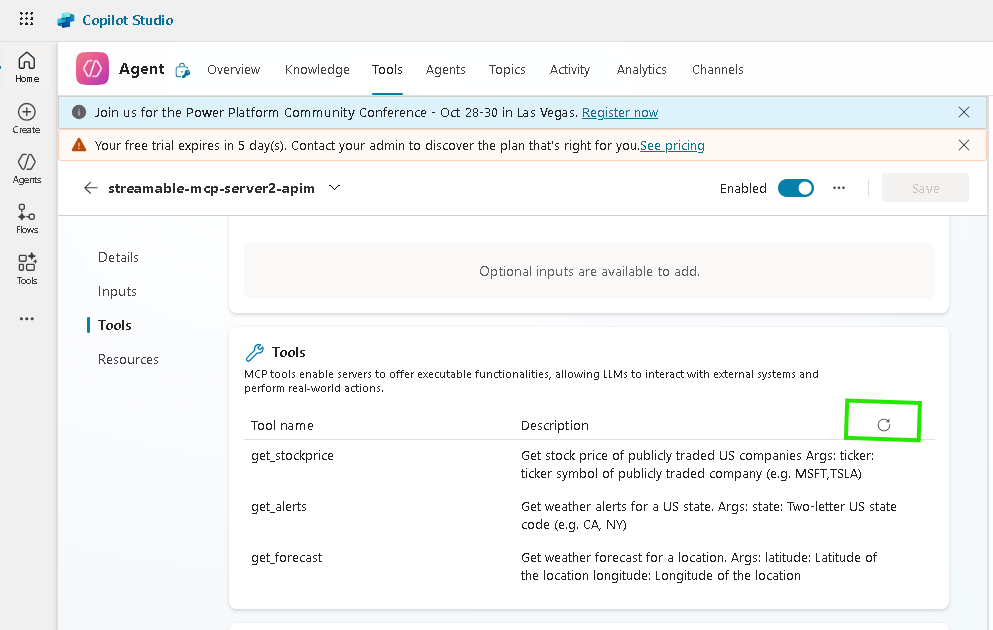This screenshot has width=993, height=630.
Task: Select Tools in the section side list
Action: 115,325
